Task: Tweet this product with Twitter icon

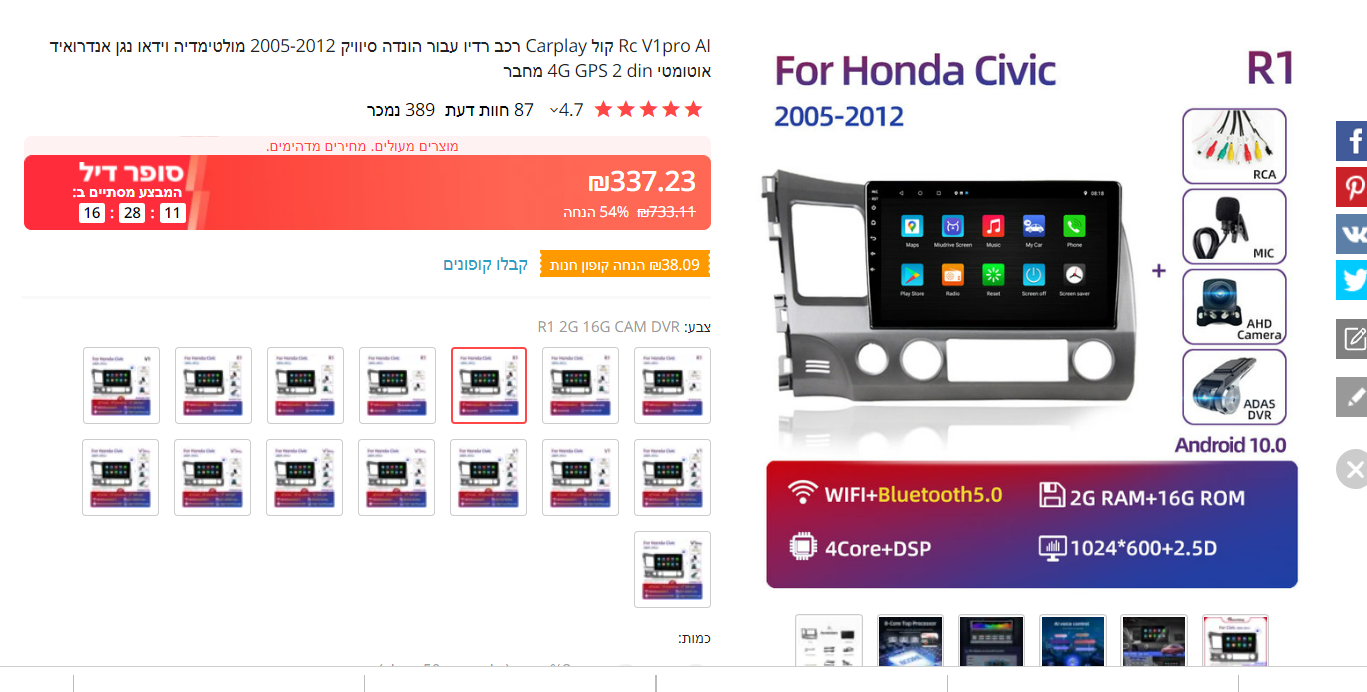Action: pyautogui.click(x=1352, y=280)
